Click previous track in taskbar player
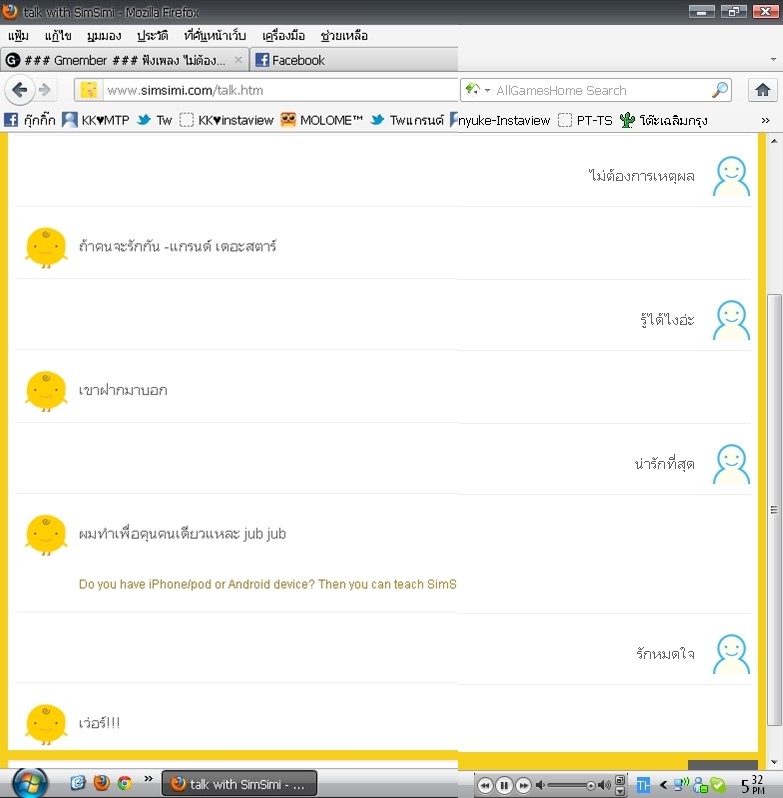Image resolution: width=783 pixels, height=798 pixels. coord(485,786)
